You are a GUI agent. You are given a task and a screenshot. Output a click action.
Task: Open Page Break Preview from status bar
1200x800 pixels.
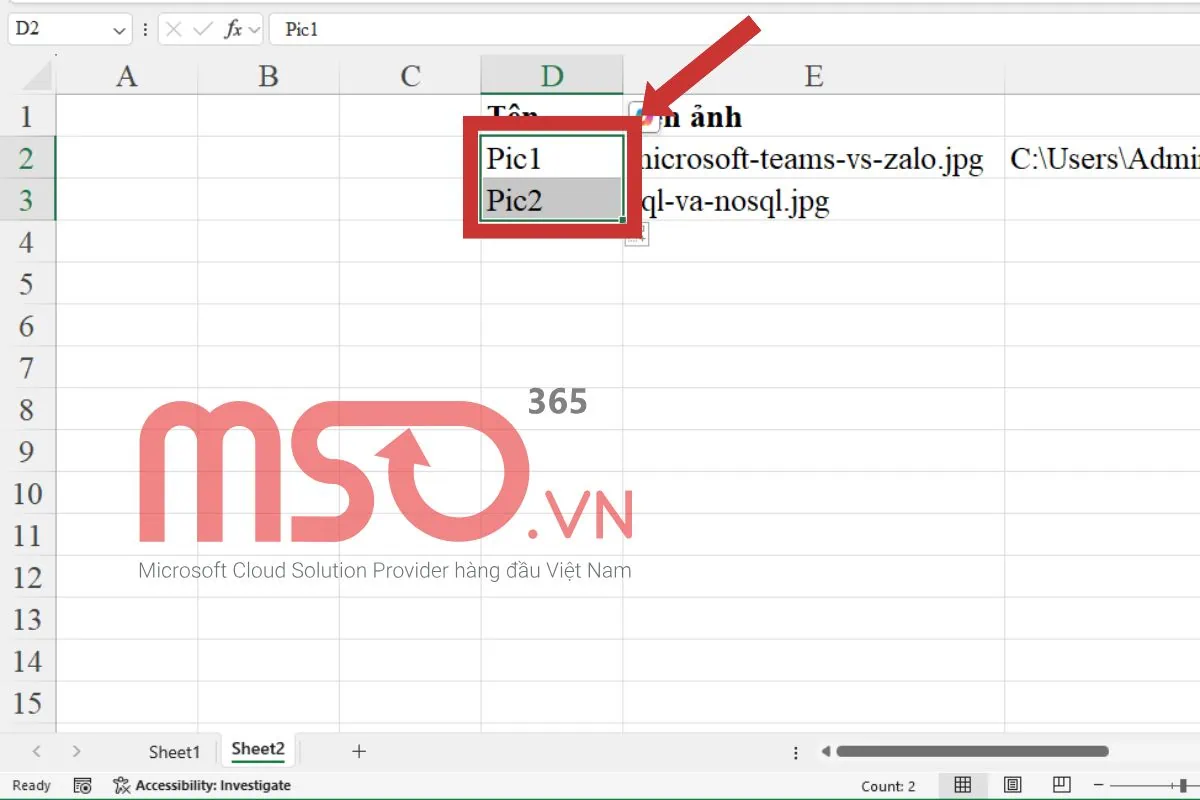(x=1061, y=786)
